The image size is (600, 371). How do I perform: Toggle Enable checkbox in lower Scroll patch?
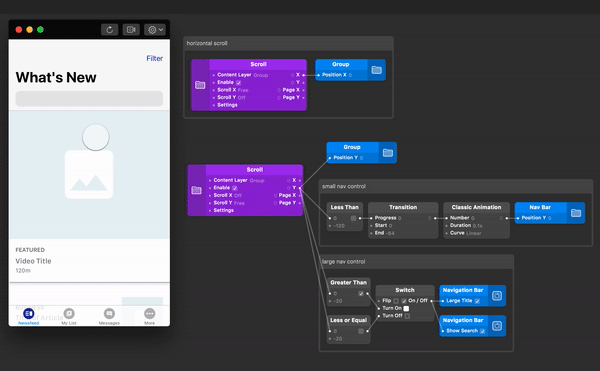point(235,188)
